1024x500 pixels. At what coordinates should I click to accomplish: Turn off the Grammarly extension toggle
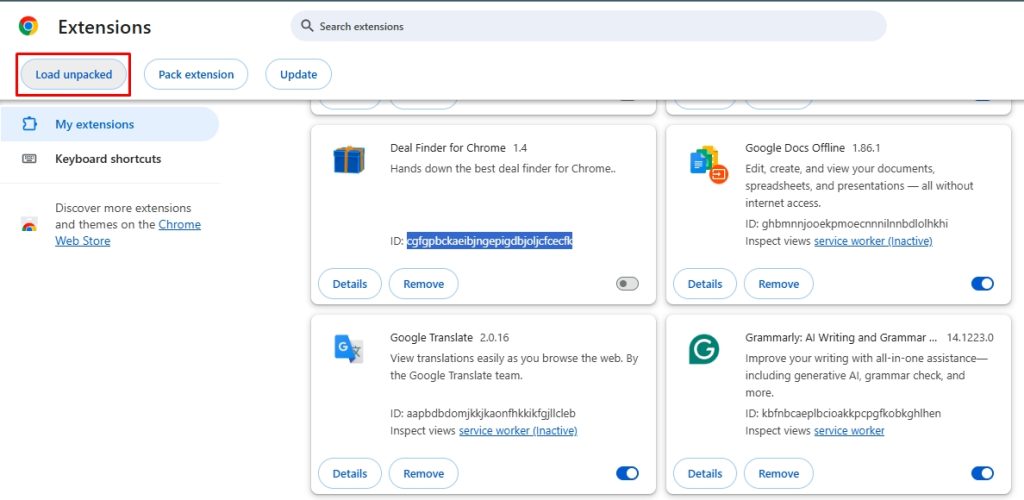982,473
